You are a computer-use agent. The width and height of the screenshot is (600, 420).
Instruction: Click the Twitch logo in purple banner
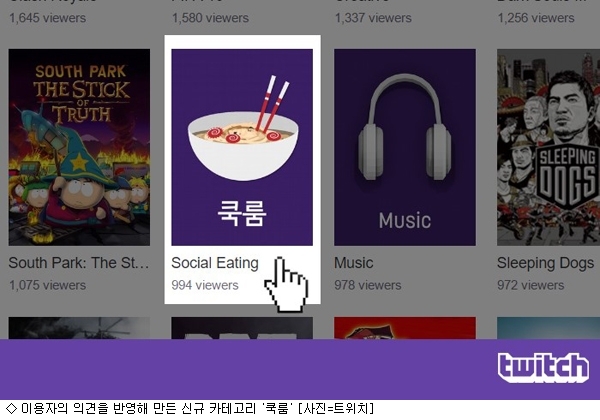pyautogui.click(x=543, y=368)
